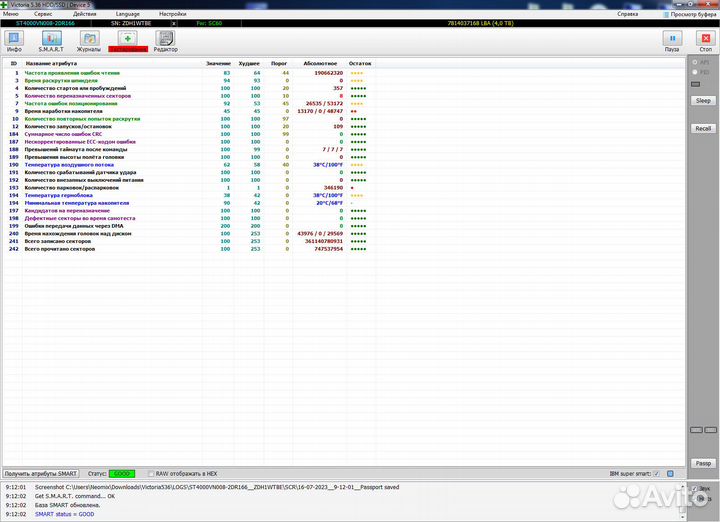Select the PIO radio button
The height and width of the screenshot is (522, 720).
click(x=695, y=72)
